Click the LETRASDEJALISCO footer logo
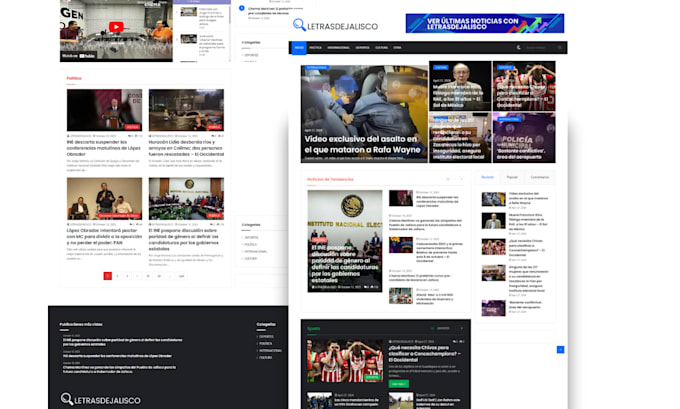 point(100,399)
